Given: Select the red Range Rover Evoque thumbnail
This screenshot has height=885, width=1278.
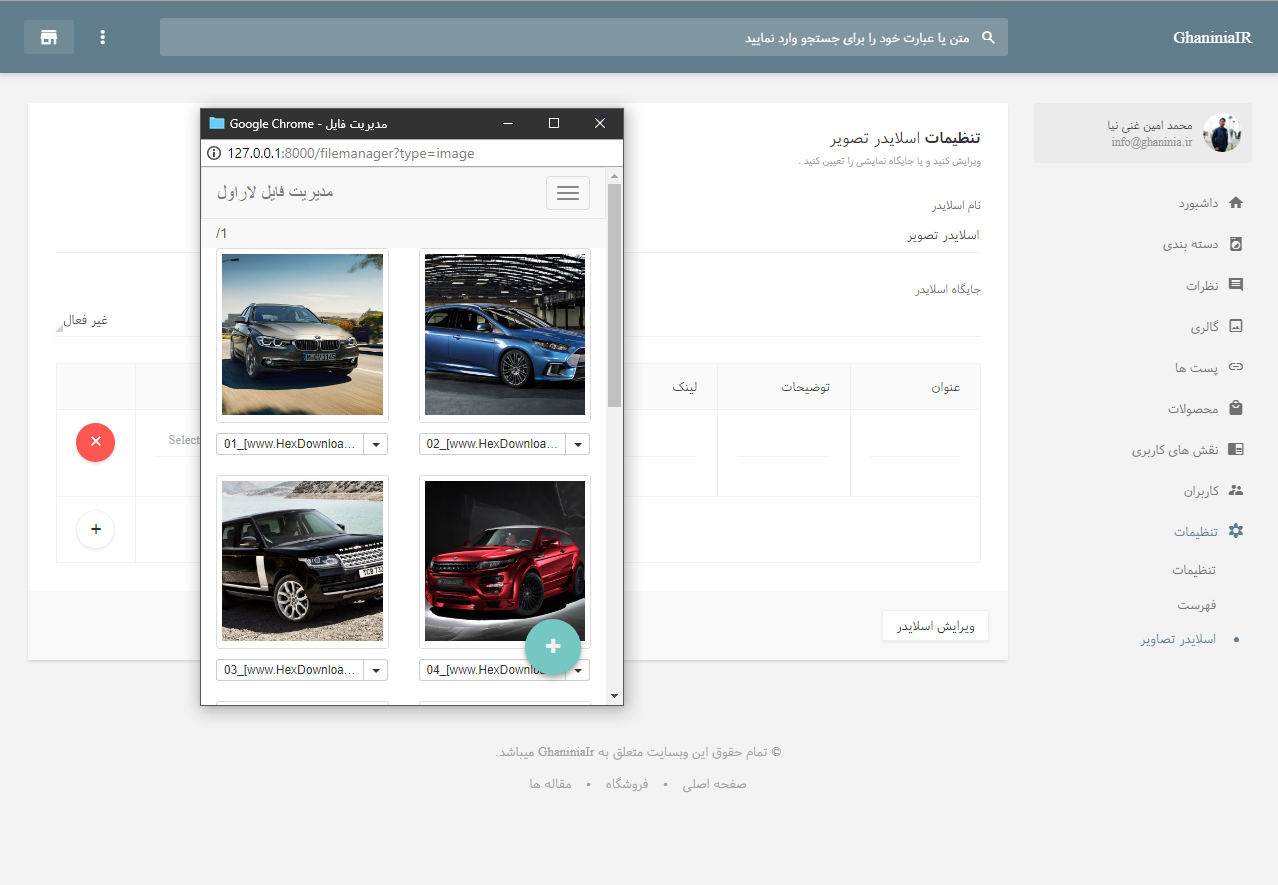Looking at the screenshot, I should [x=505, y=561].
